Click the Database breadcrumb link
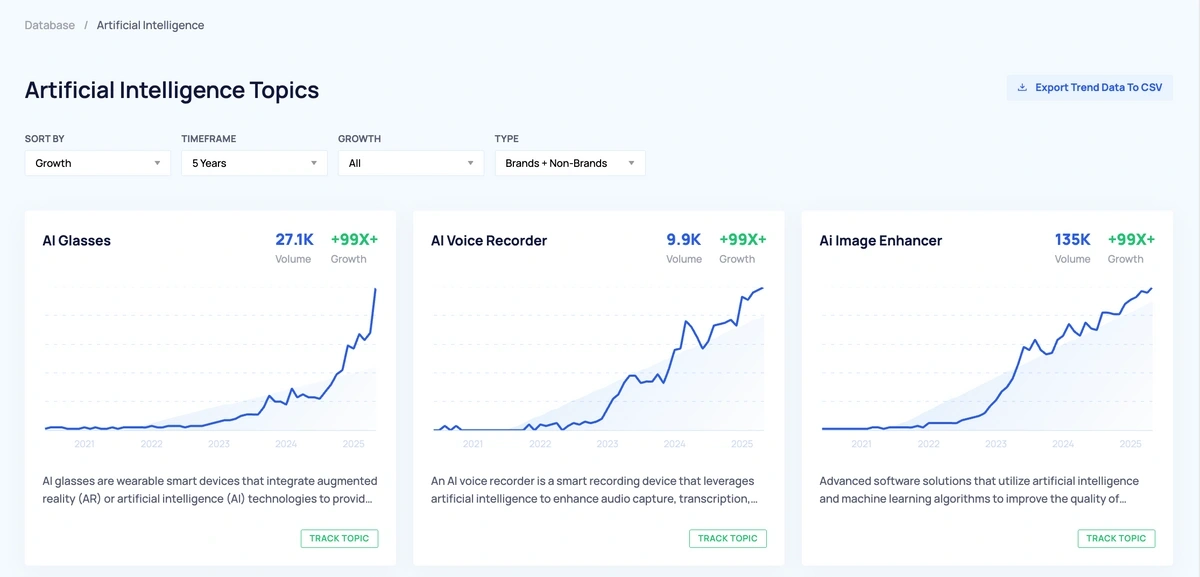Screen dimensions: 1200x577 click(49, 24)
